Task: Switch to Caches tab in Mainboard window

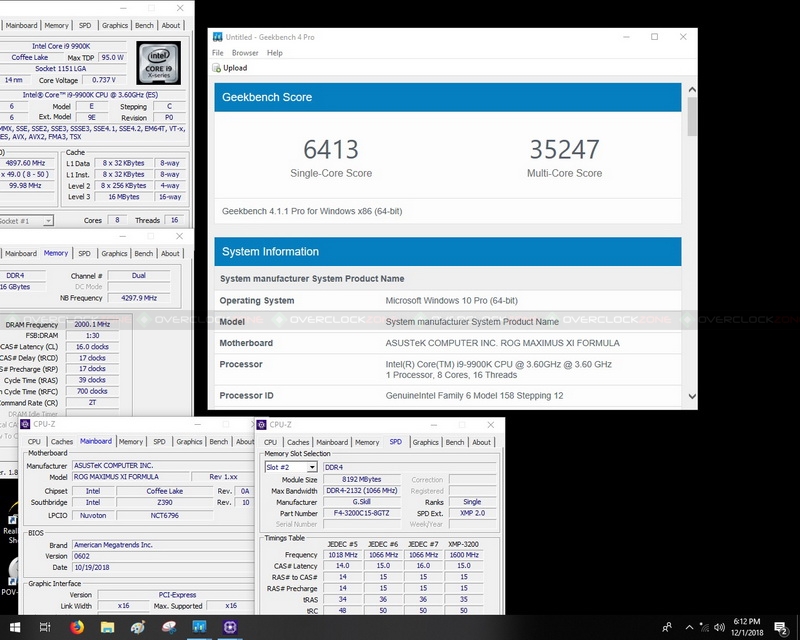Action: (x=62, y=441)
